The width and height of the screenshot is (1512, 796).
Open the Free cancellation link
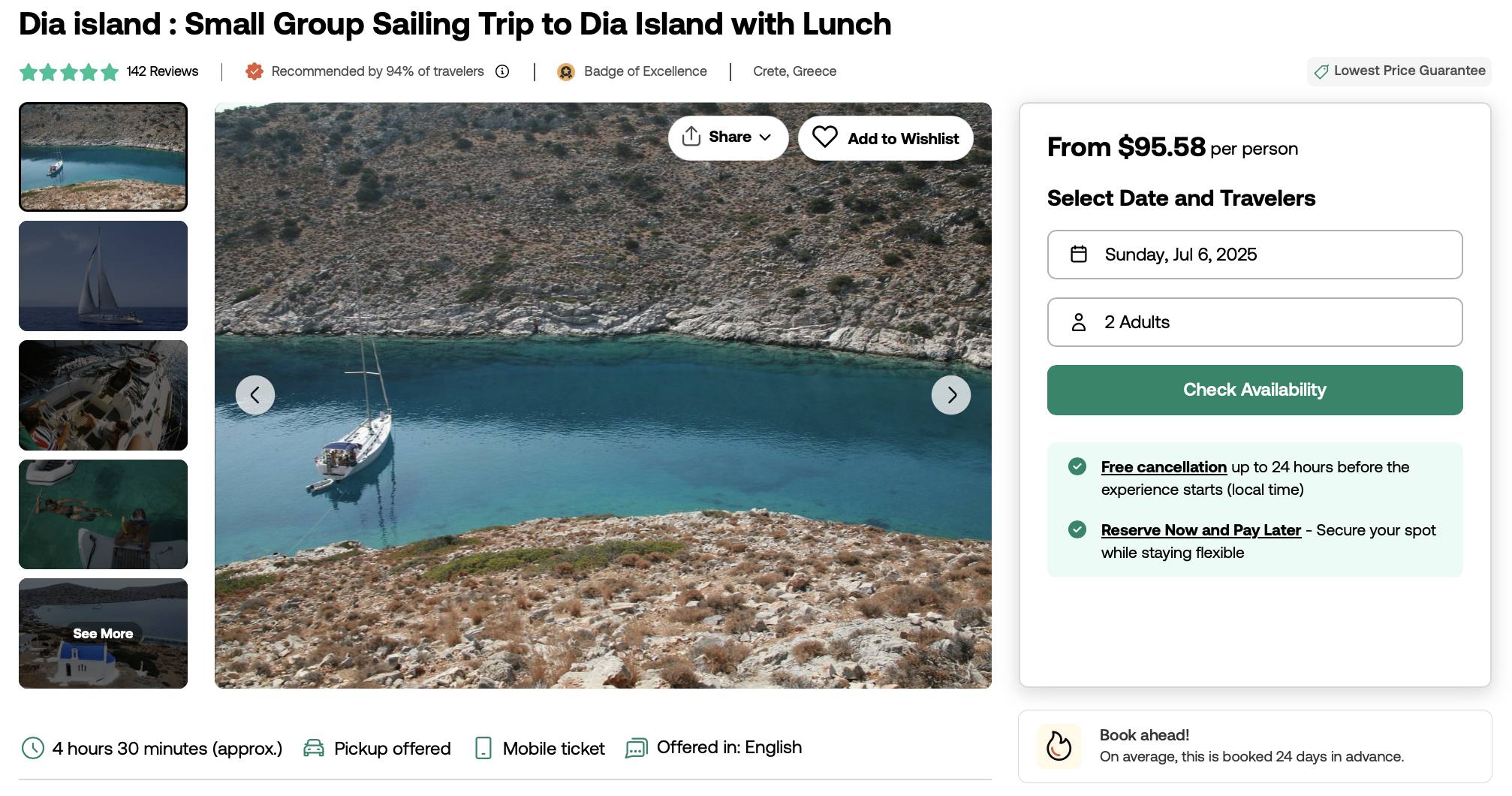click(x=1164, y=467)
